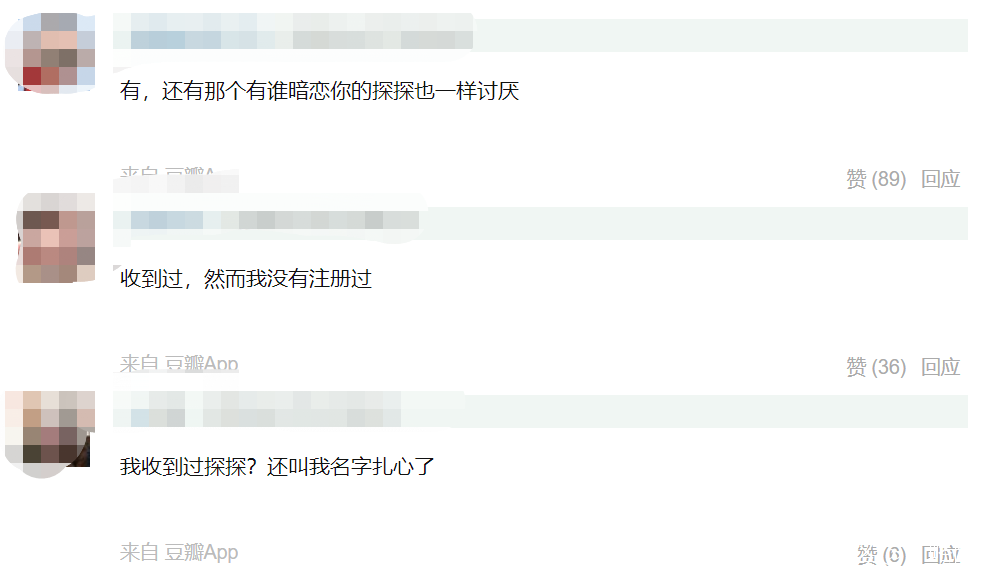This screenshot has height=579, width=990.
Task: Click comment text 有，还有那个有谁暗恋你的探探也一样讨厌
Action: [x=319, y=92]
